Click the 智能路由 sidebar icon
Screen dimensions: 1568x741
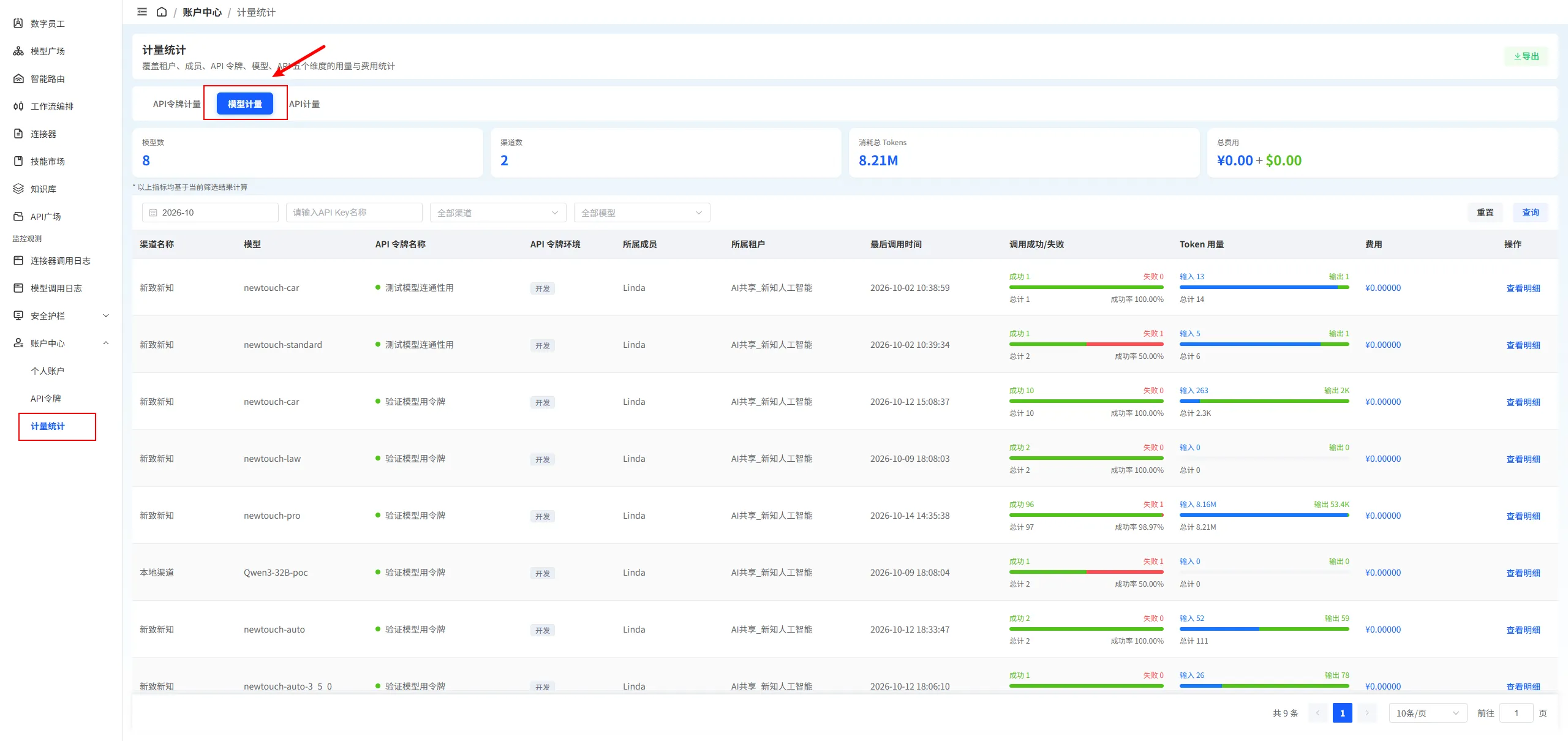click(18, 78)
